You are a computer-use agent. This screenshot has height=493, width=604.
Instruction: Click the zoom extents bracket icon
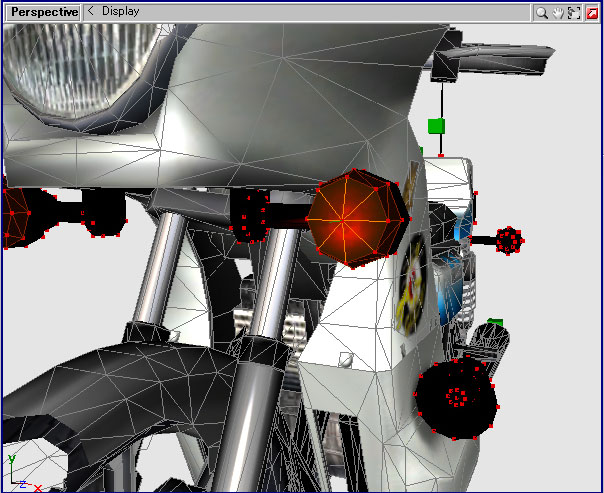(574, 13)
